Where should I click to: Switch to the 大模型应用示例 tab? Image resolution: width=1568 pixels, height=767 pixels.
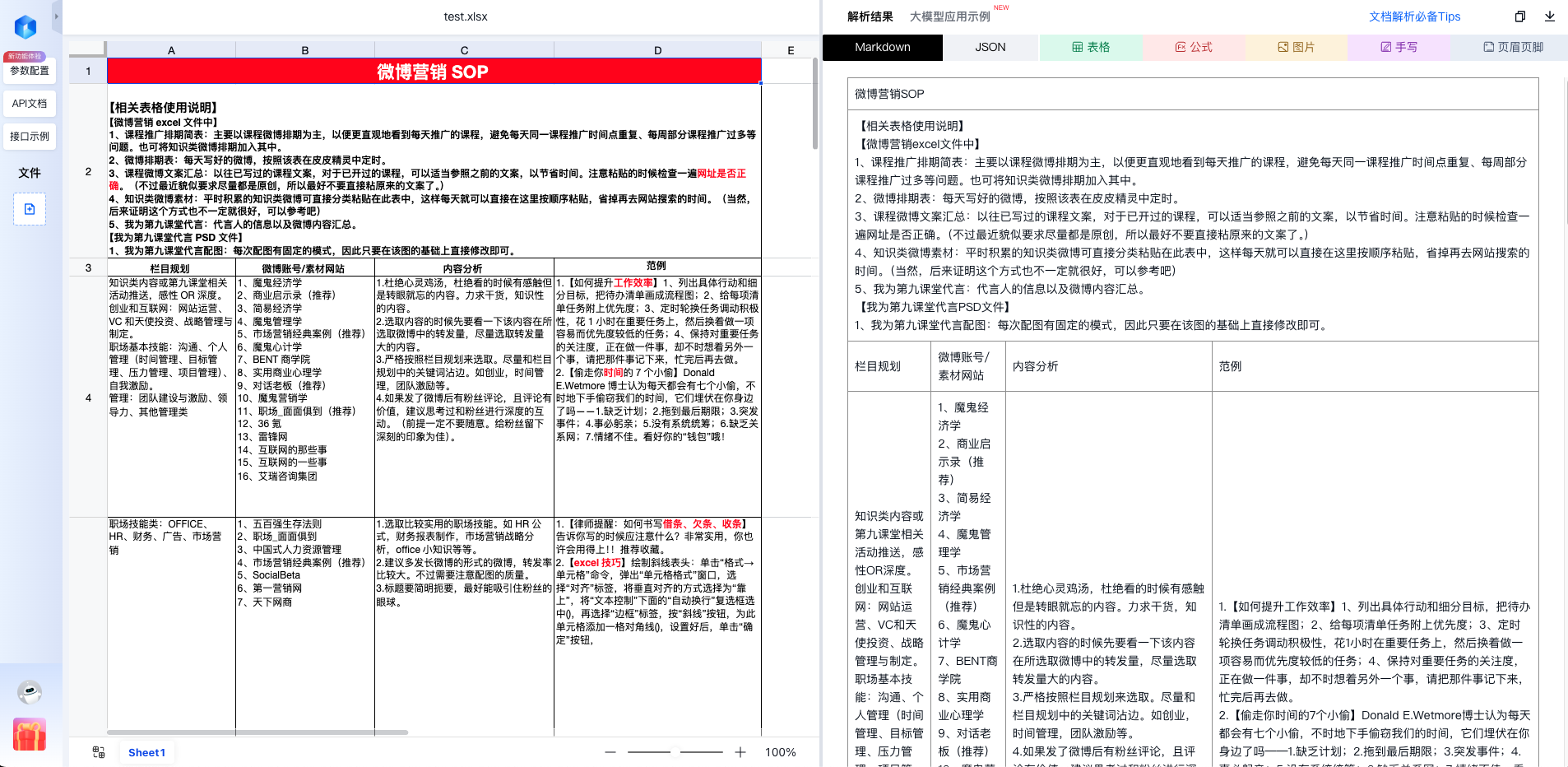coord(950,16)
